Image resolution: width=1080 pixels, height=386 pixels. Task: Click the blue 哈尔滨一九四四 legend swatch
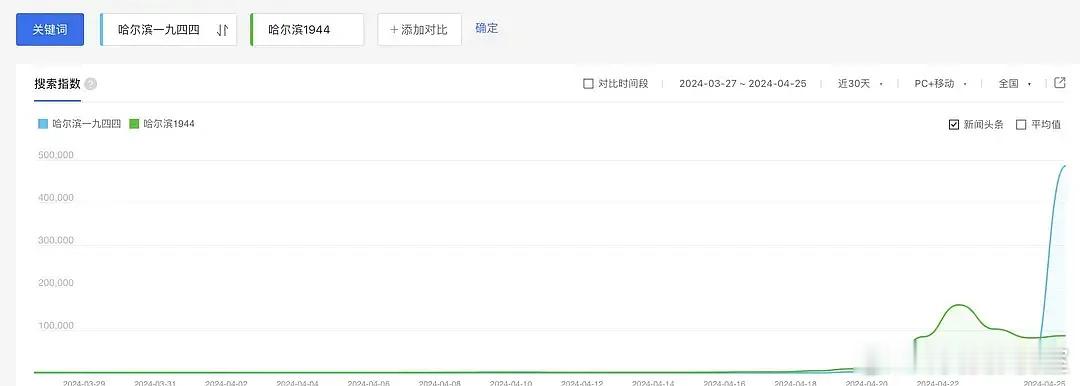[x=43, y=124]
